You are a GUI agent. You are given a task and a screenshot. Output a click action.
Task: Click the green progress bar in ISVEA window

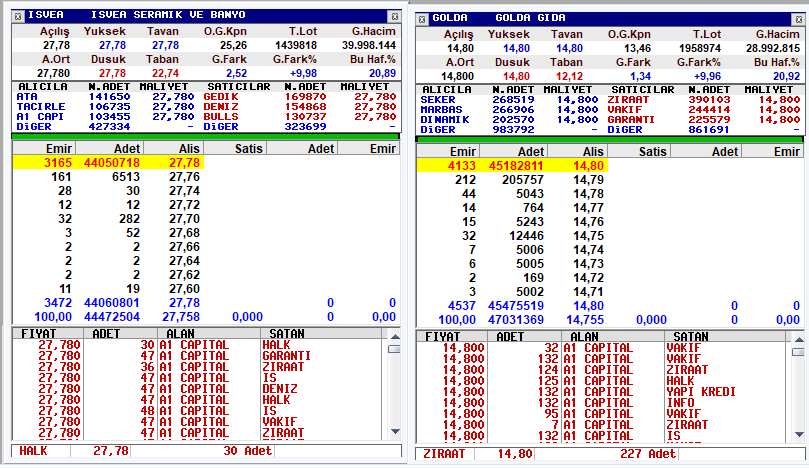(205, 137)
